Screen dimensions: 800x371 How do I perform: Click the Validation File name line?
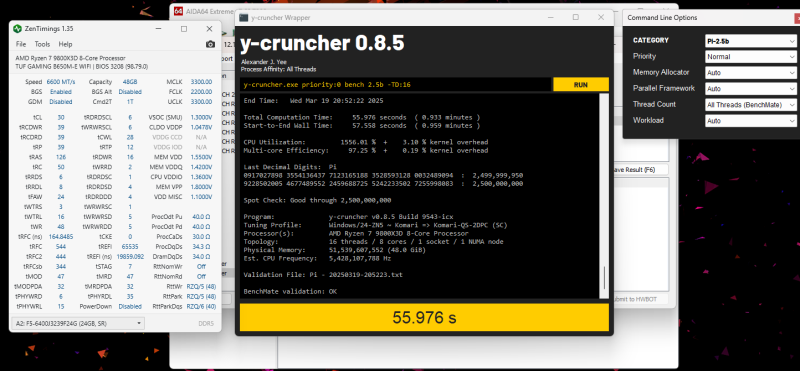click(x=323, y=275)
